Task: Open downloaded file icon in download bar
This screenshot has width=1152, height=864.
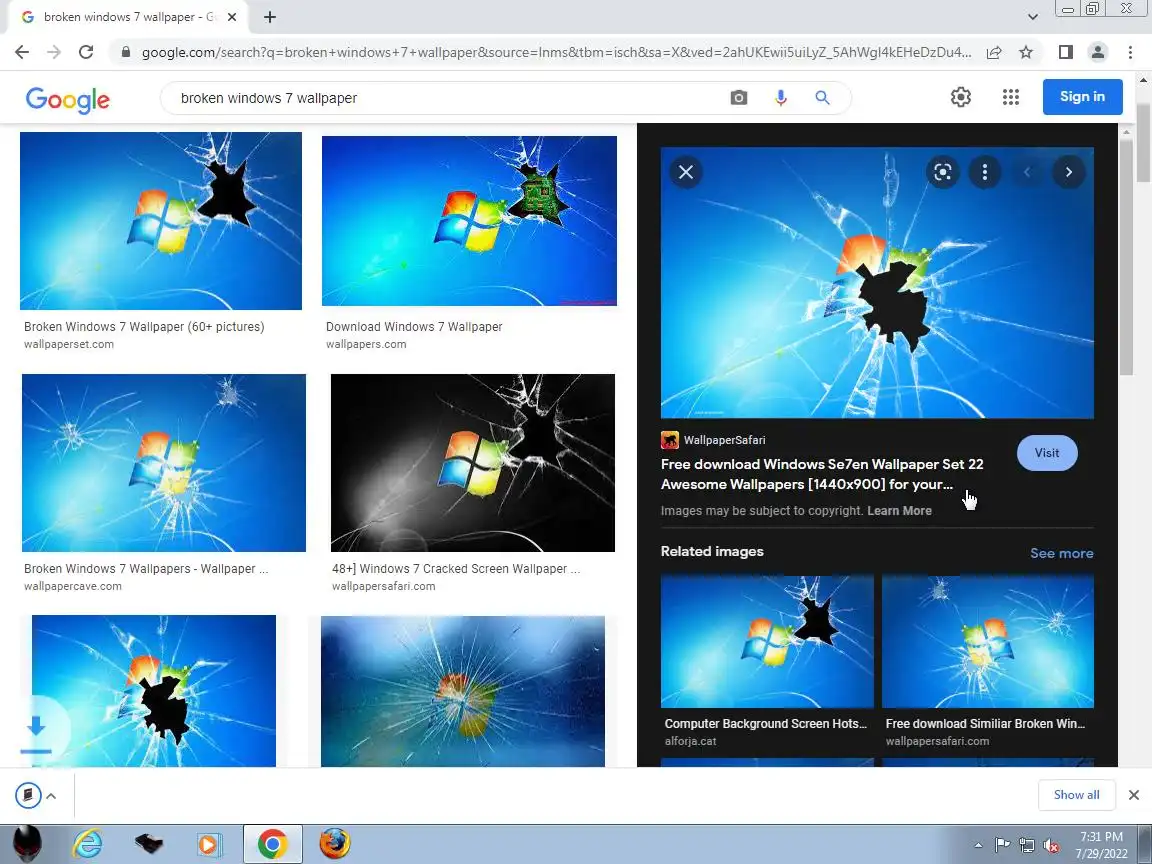Action: (29, 795)
